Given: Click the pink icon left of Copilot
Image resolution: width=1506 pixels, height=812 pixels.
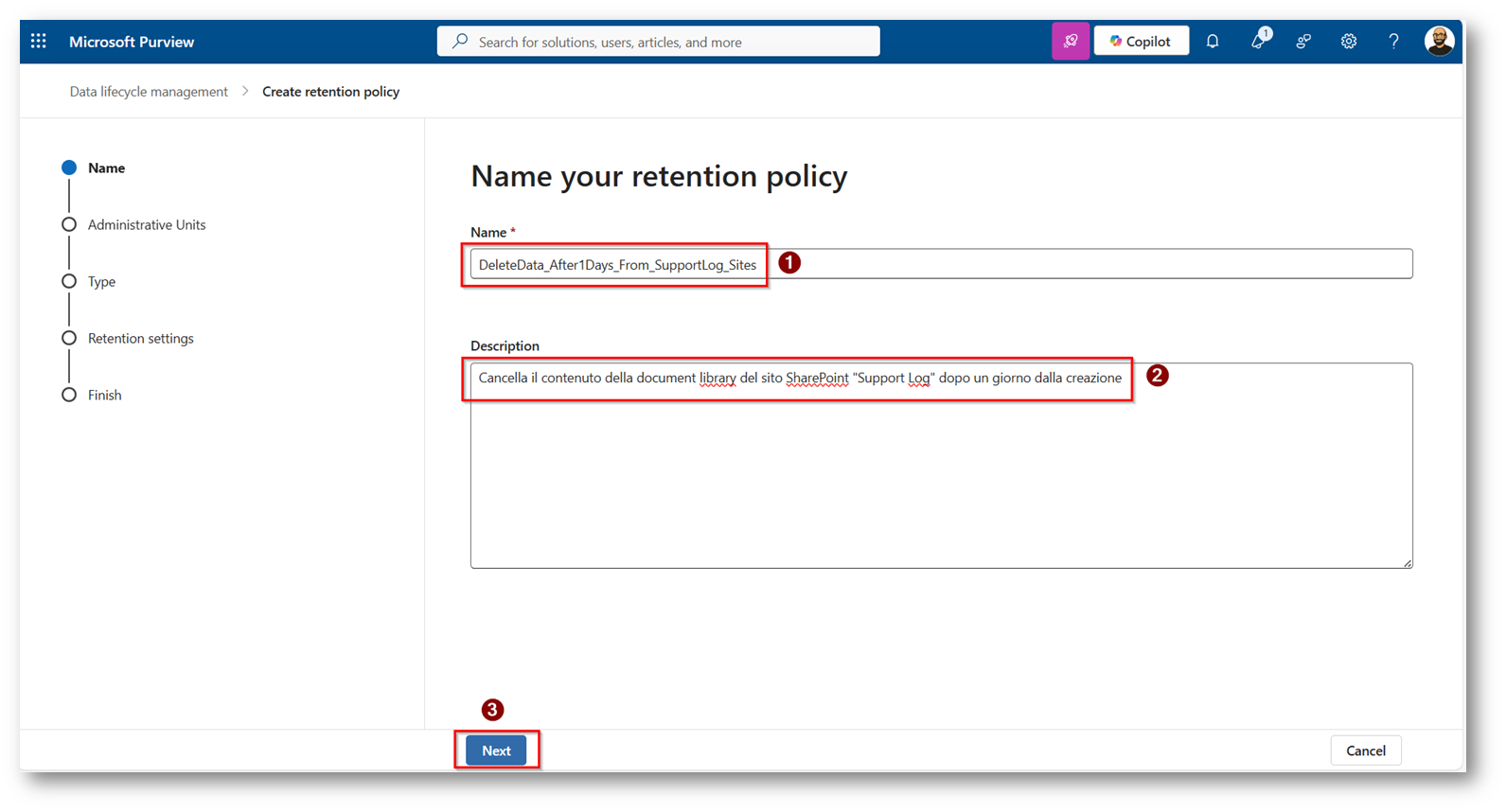Looking at the screenshot, I should tap(1071, 42).
